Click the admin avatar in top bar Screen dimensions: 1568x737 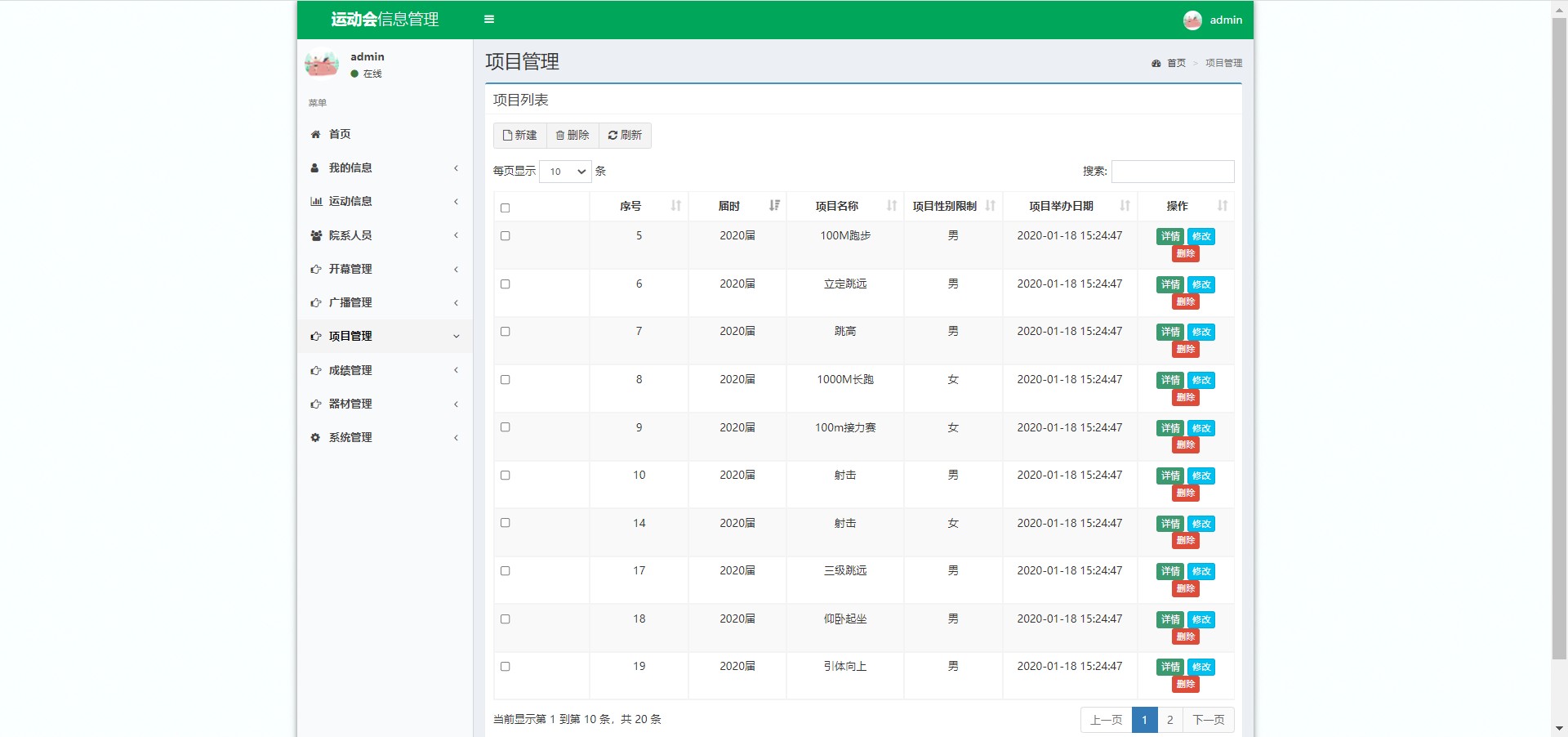(1192, 20)
